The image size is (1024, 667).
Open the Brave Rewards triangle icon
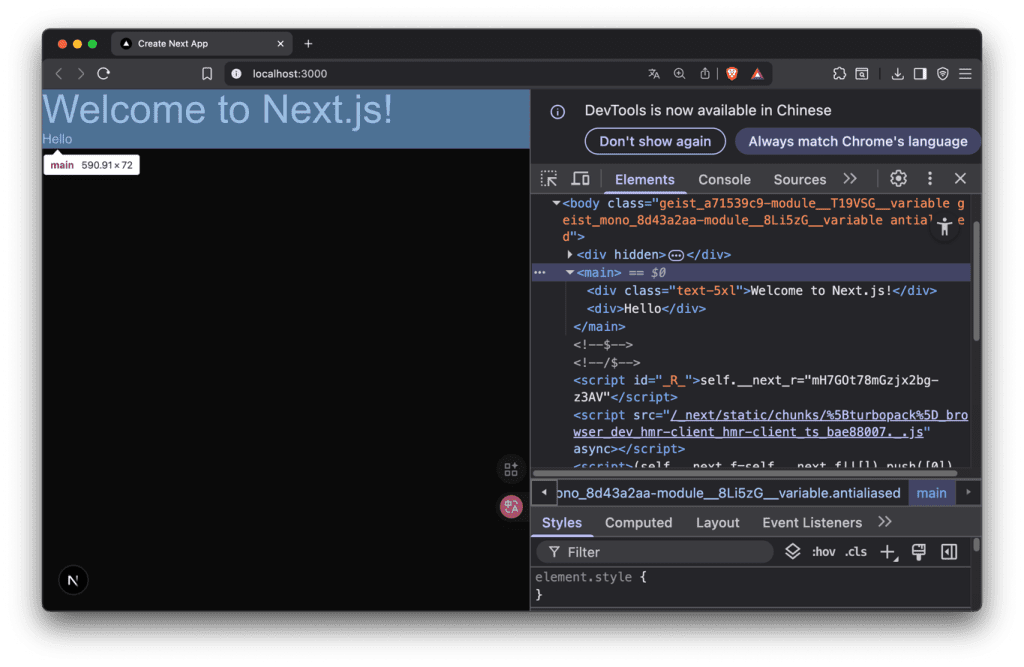(x=757, y=73)
